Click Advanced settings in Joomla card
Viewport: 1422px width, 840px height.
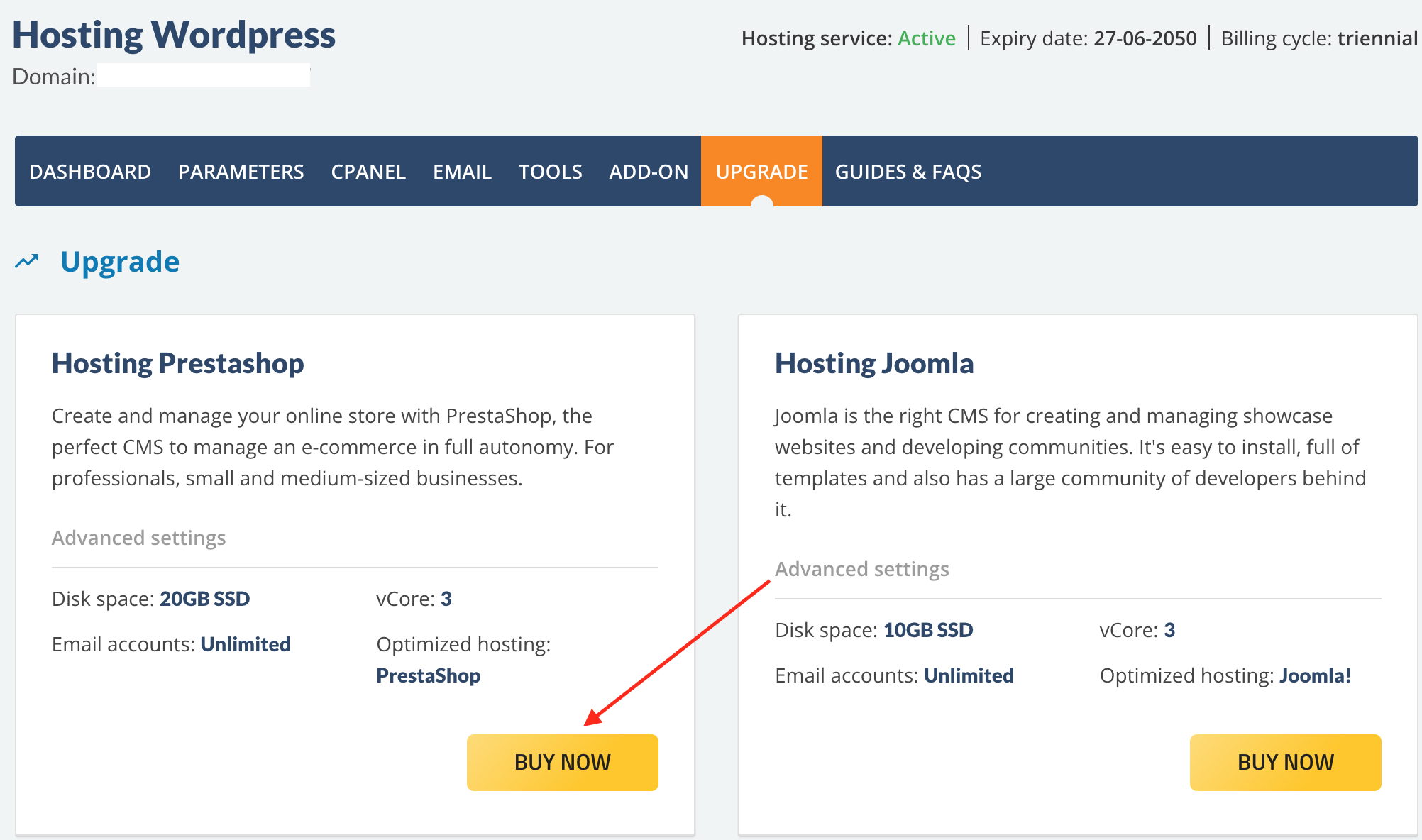tap(862, 569)
